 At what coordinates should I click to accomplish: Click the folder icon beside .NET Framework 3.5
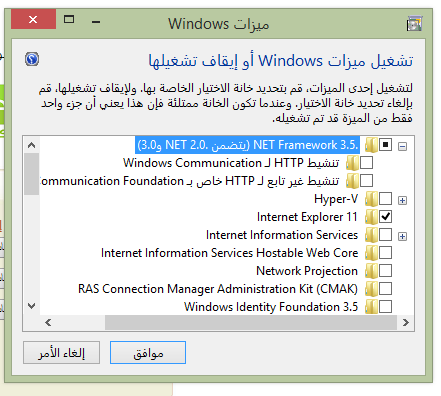coord(371,145)
